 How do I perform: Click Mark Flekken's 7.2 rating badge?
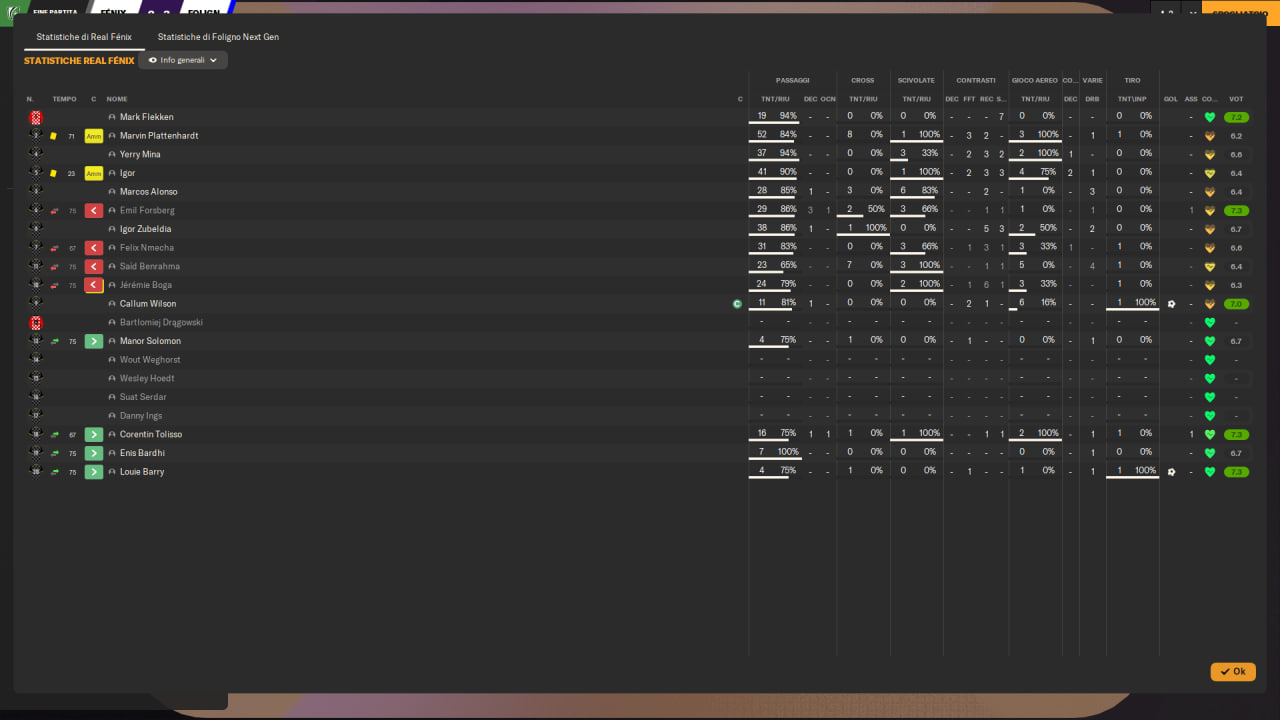coord(1236,117)
